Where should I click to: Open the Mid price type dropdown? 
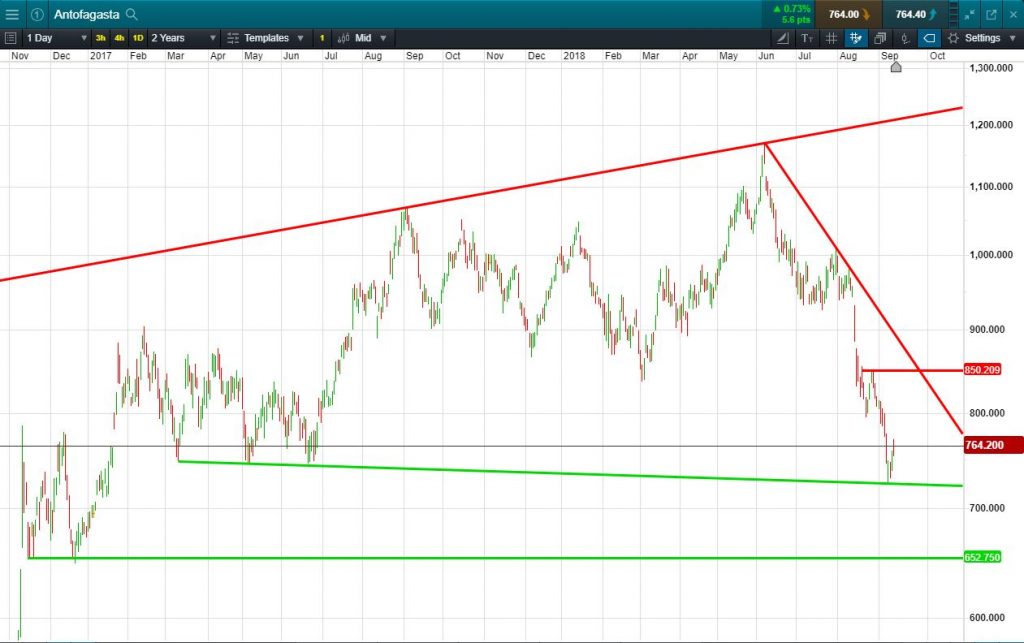362,38
